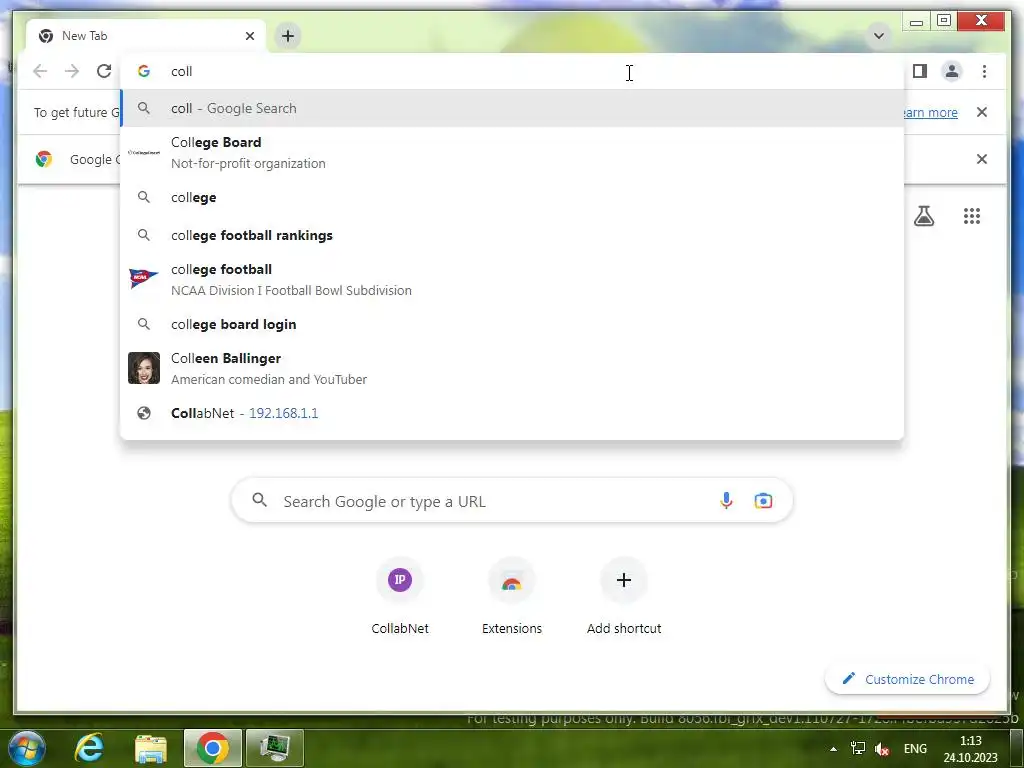The image size is (1024, 768).
Task: Click the address bar text 'coll'
Action: click(x=182, y=71)
